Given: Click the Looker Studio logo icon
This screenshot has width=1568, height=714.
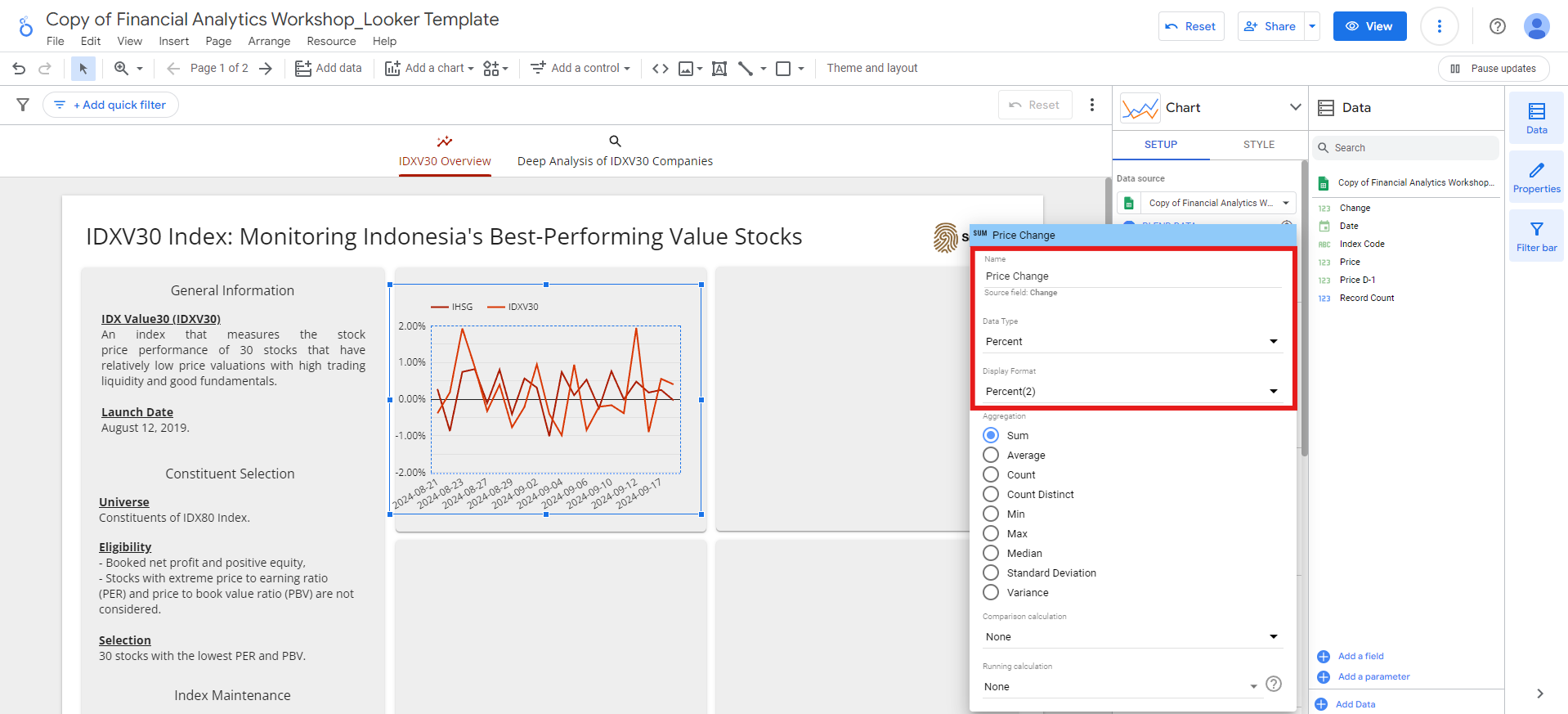Looking at the screenshot, I should coord(26,27).
